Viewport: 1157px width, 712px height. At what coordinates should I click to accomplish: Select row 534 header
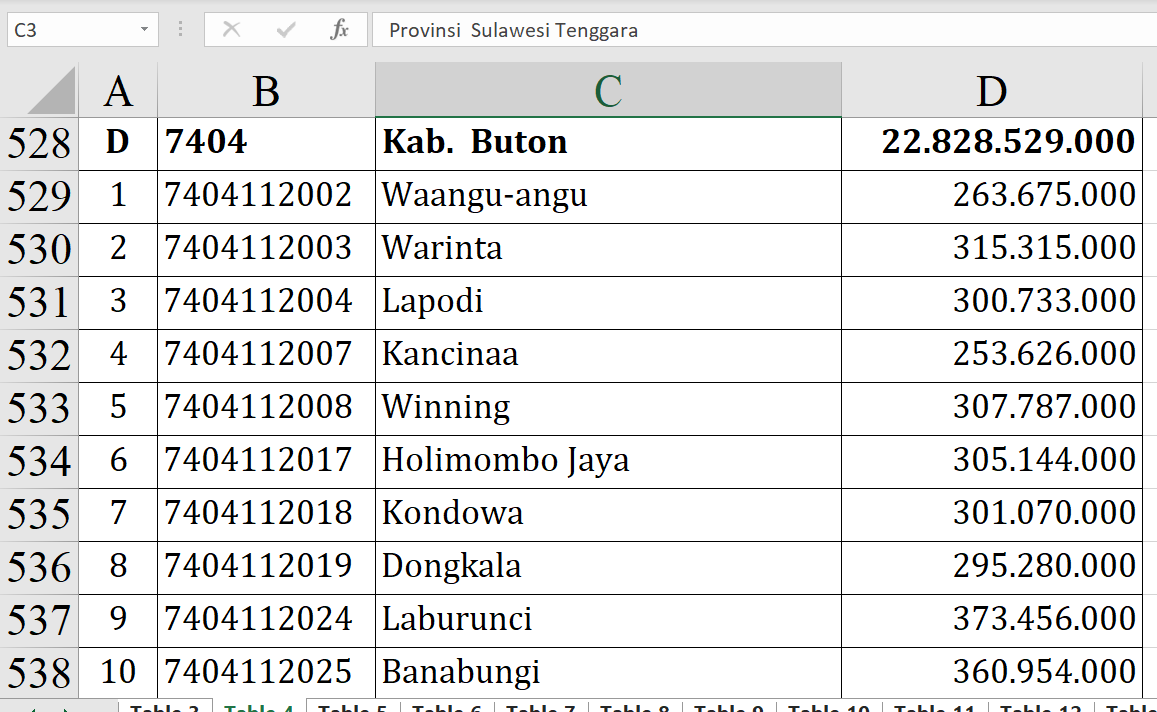pos(39,461)
